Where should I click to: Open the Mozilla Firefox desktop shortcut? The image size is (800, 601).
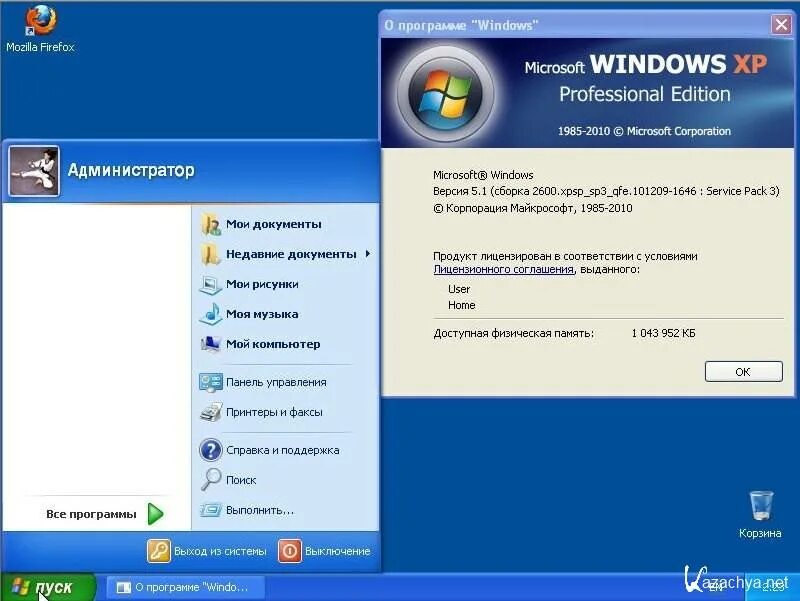40,28
